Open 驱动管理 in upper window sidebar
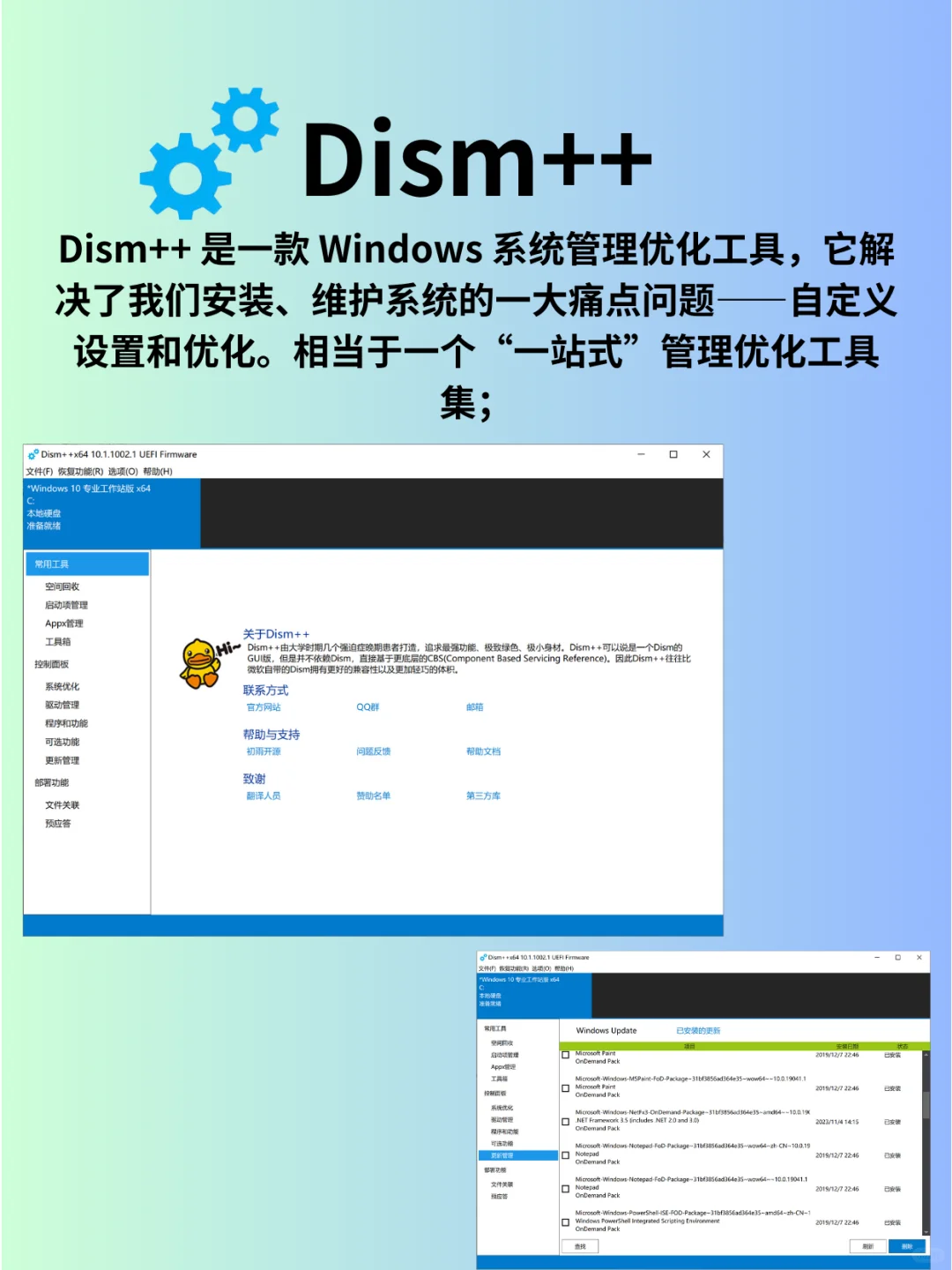 [62, 705]
